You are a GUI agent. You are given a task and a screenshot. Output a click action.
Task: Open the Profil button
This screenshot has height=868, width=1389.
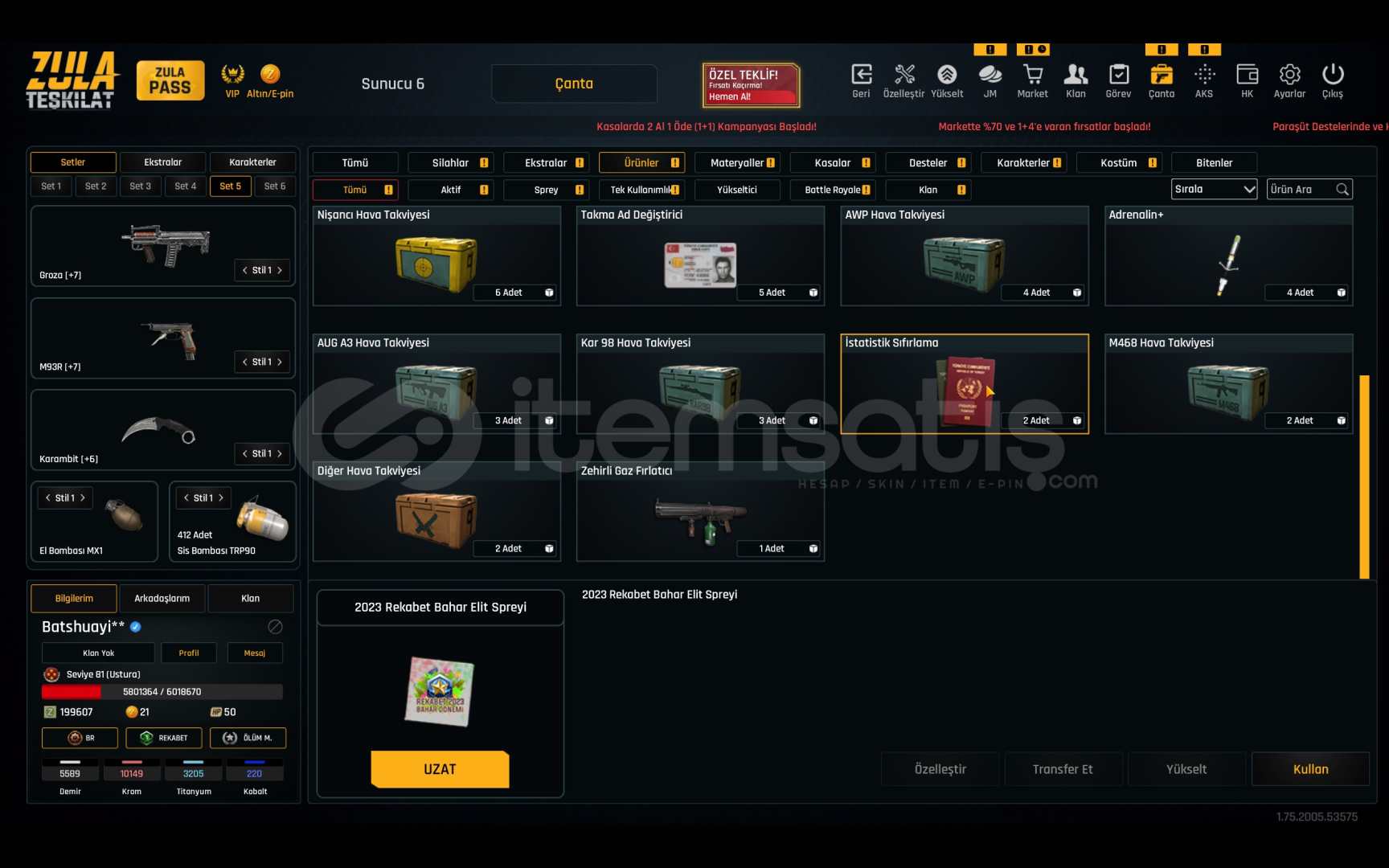tap(189, 653)
